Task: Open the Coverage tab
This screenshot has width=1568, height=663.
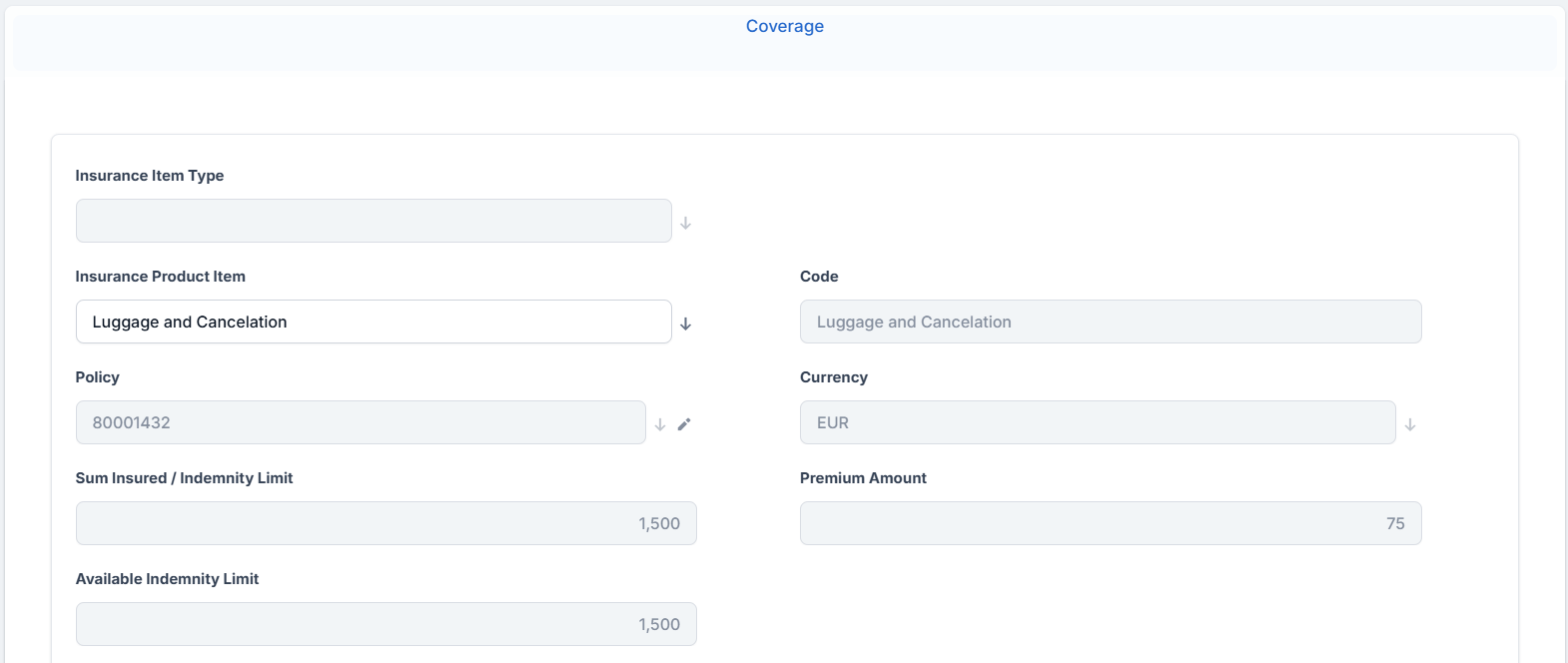Action: pyautogui.click(x=784, y=26)
